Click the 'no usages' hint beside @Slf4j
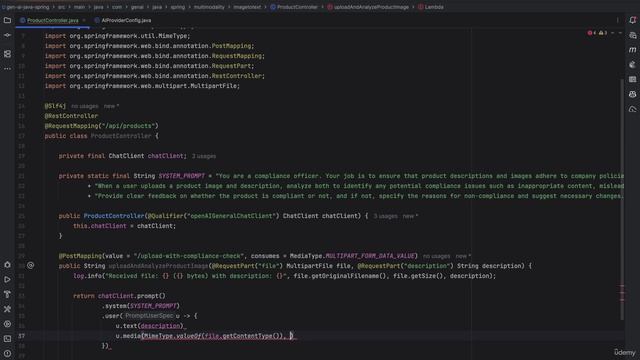 [x=84, y=106]
